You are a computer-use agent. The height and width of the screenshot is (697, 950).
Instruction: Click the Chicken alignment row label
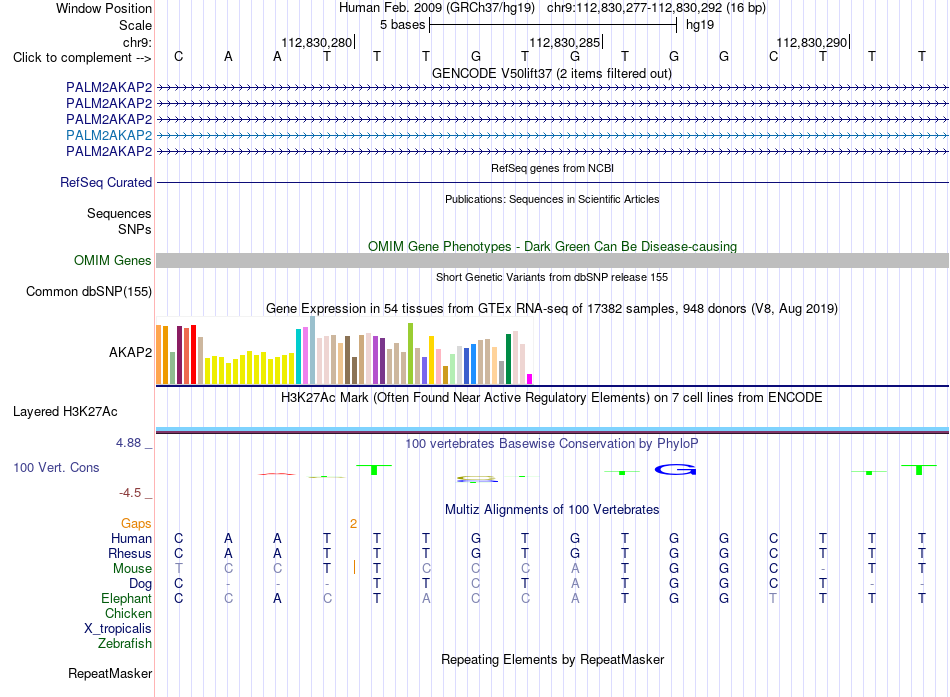128,613
